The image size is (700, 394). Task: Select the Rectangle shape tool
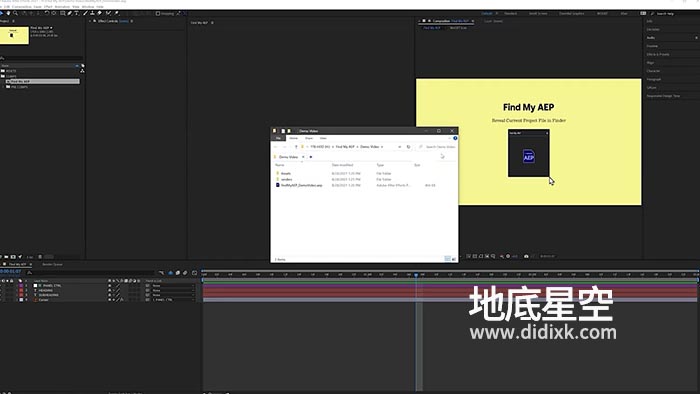(62, 13)
